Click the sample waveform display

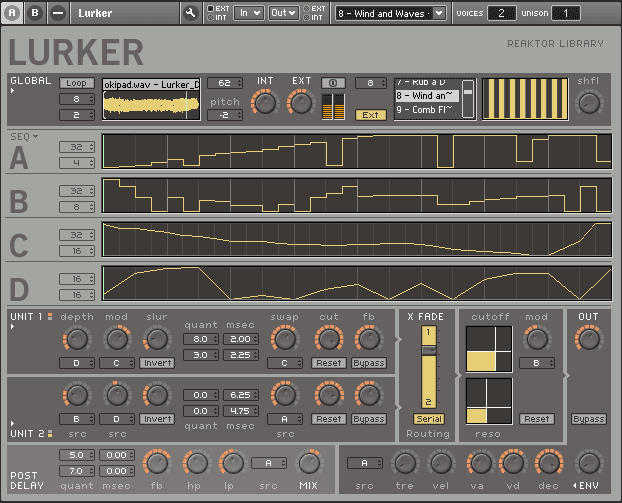[x=151, y=105]
